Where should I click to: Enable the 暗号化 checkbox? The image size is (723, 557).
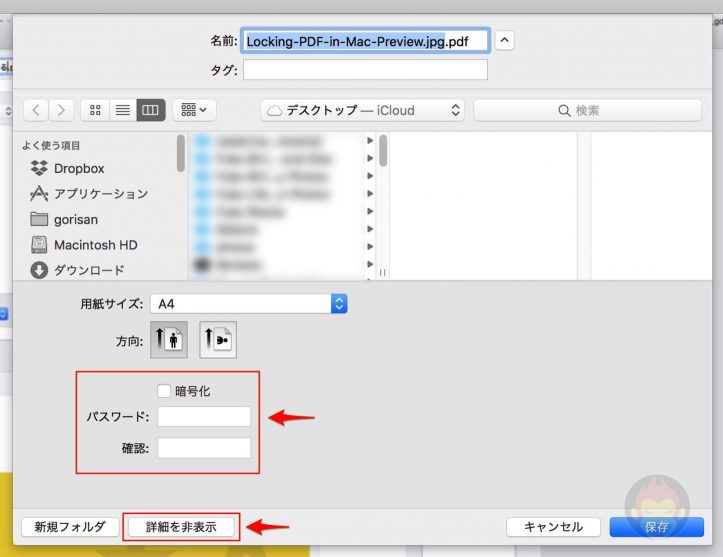coord(164,391)
